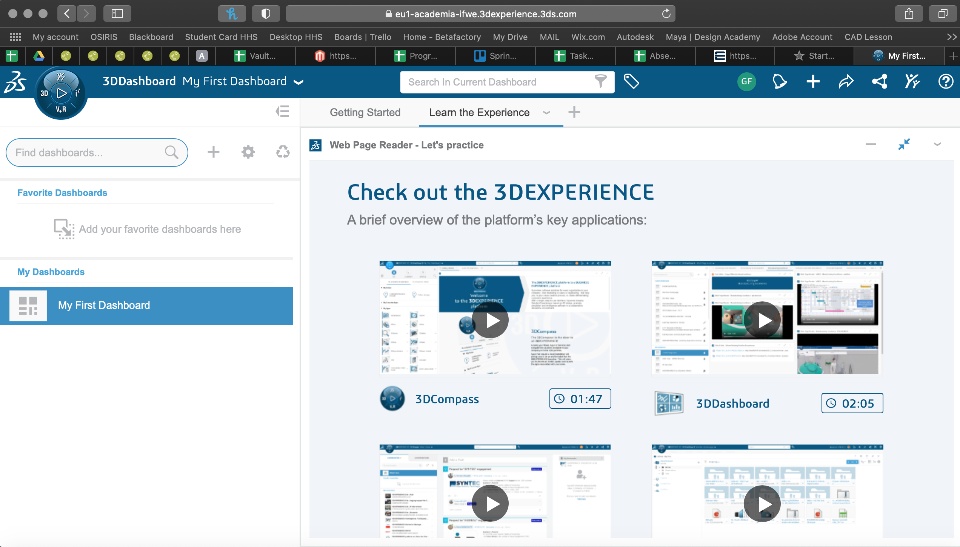The width and height of the screenshot is (960, 547).
Task: Click the Safari address bar
Action: pos(481,13)
